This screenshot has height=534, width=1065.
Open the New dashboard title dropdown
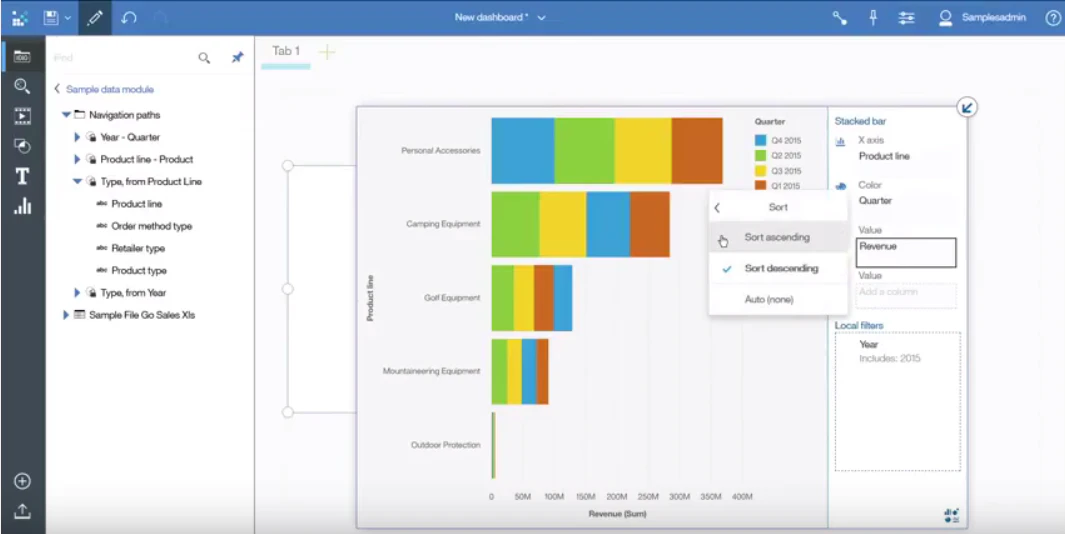click(541, 18)
